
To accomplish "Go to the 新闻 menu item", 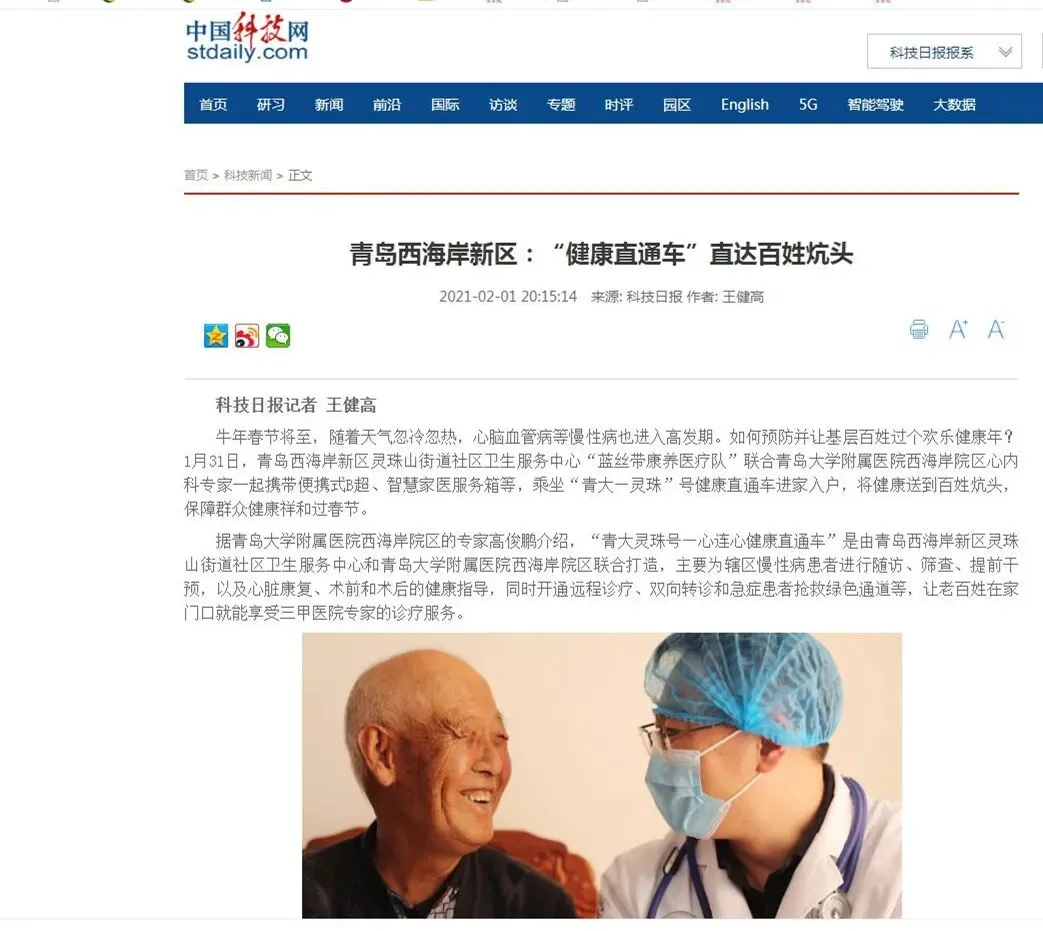I will (329, 104).
